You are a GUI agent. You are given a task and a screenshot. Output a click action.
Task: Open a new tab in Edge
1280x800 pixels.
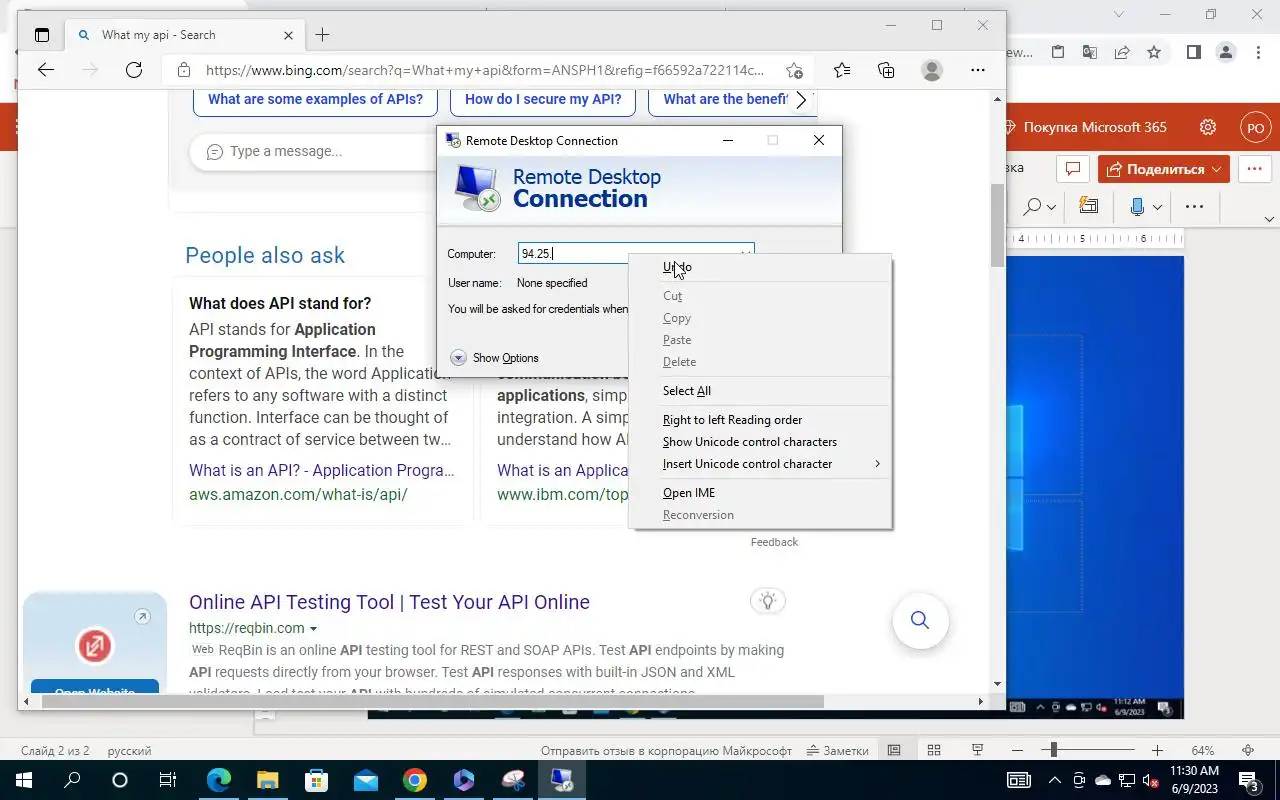322,35
